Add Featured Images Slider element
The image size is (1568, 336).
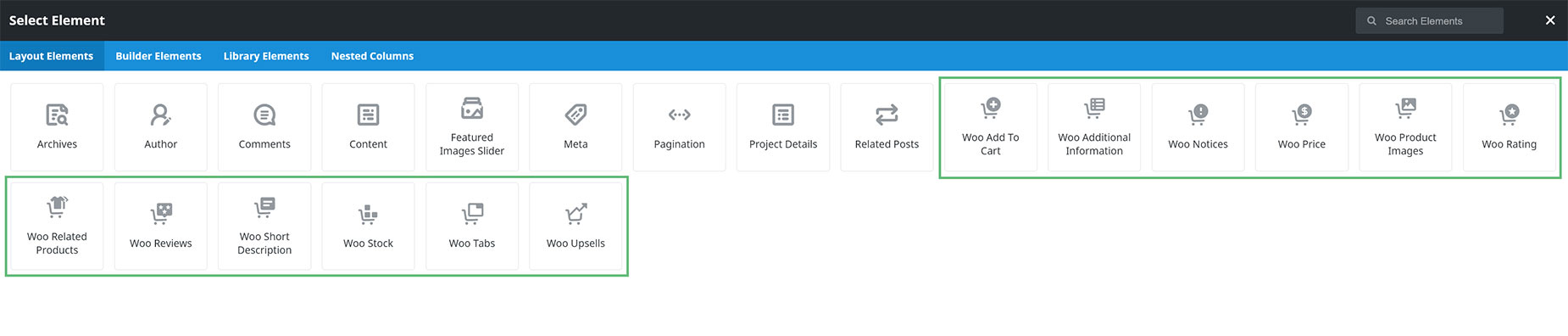(x=472, y=127)
